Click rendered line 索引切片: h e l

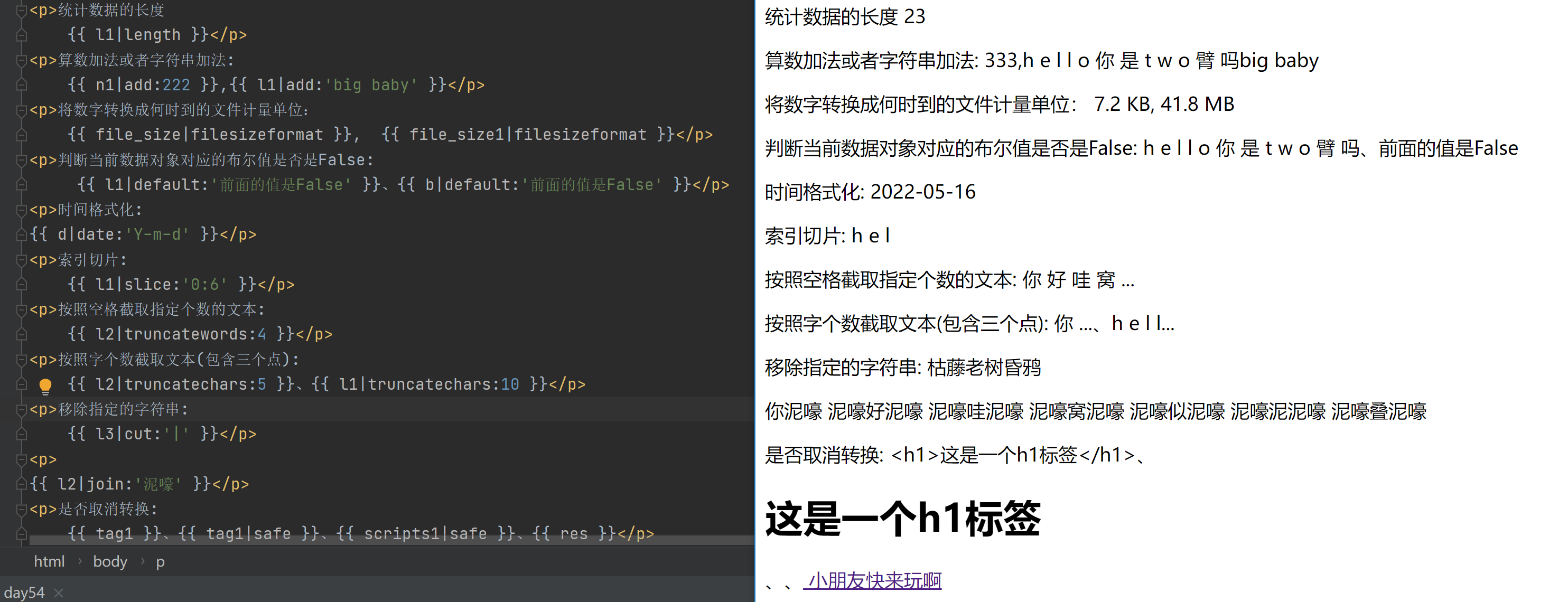[827, 236]
